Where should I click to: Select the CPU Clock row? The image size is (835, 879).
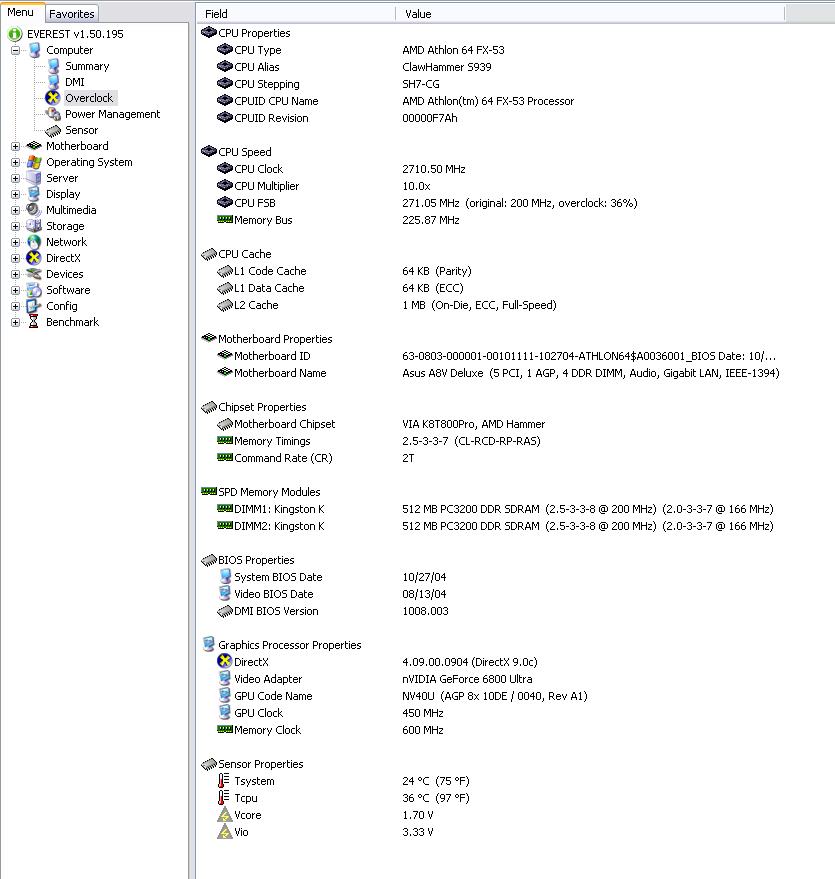coord(258,169)
